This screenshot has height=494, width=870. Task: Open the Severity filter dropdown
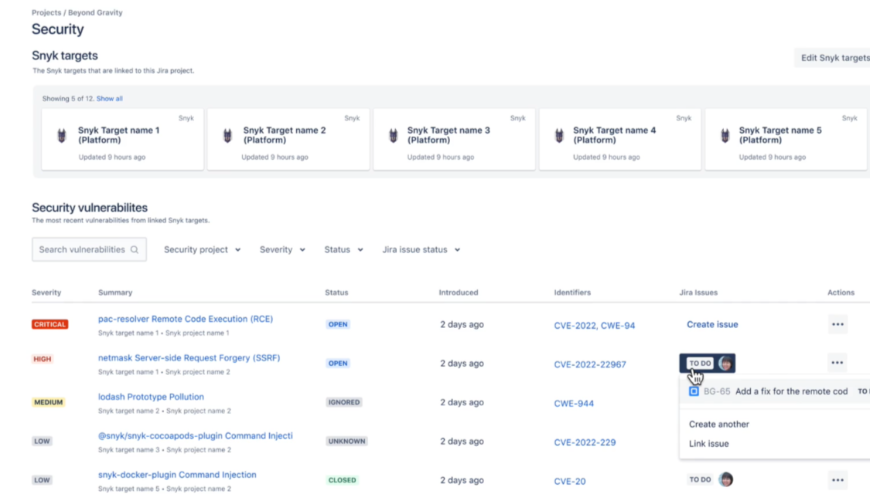click(282, 250)
